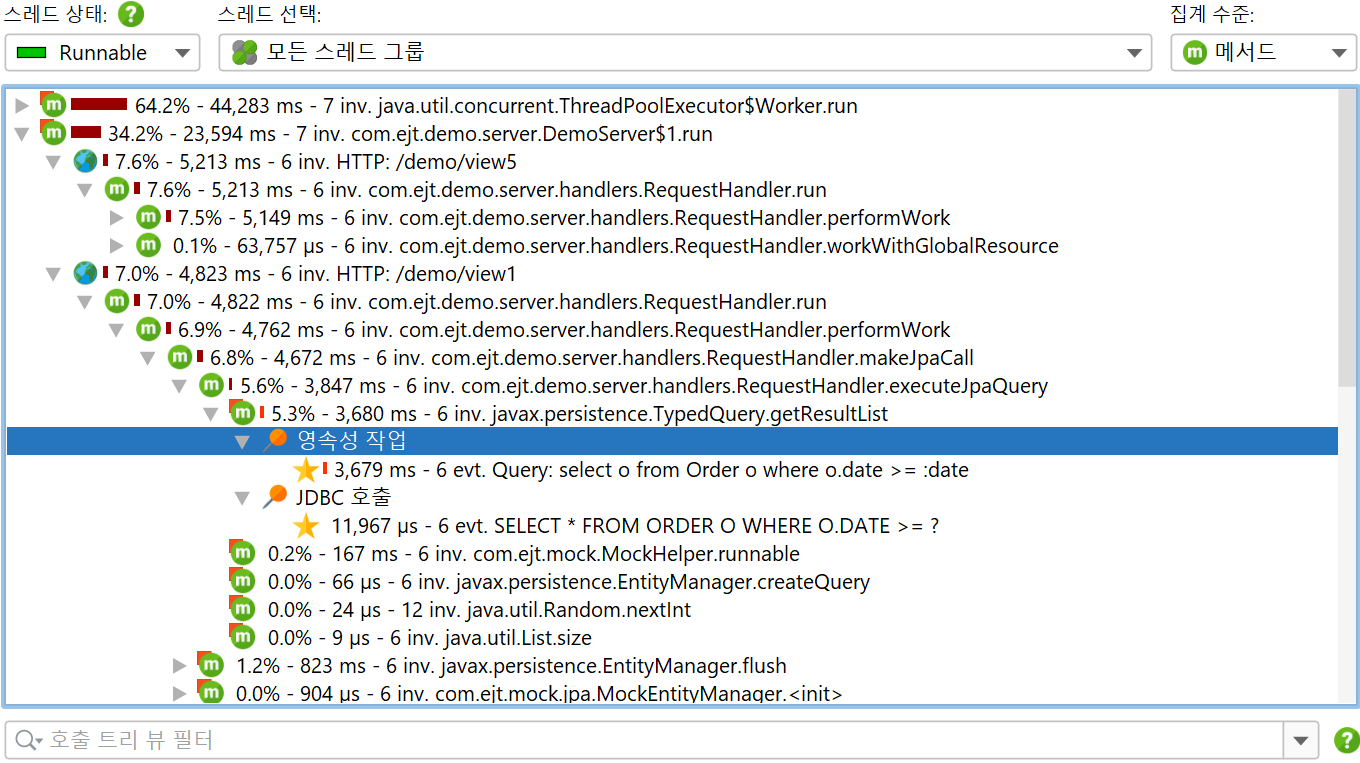
Task: Click method icon of ThreadPoolExecutor$Worker.run
Action: 53,105
